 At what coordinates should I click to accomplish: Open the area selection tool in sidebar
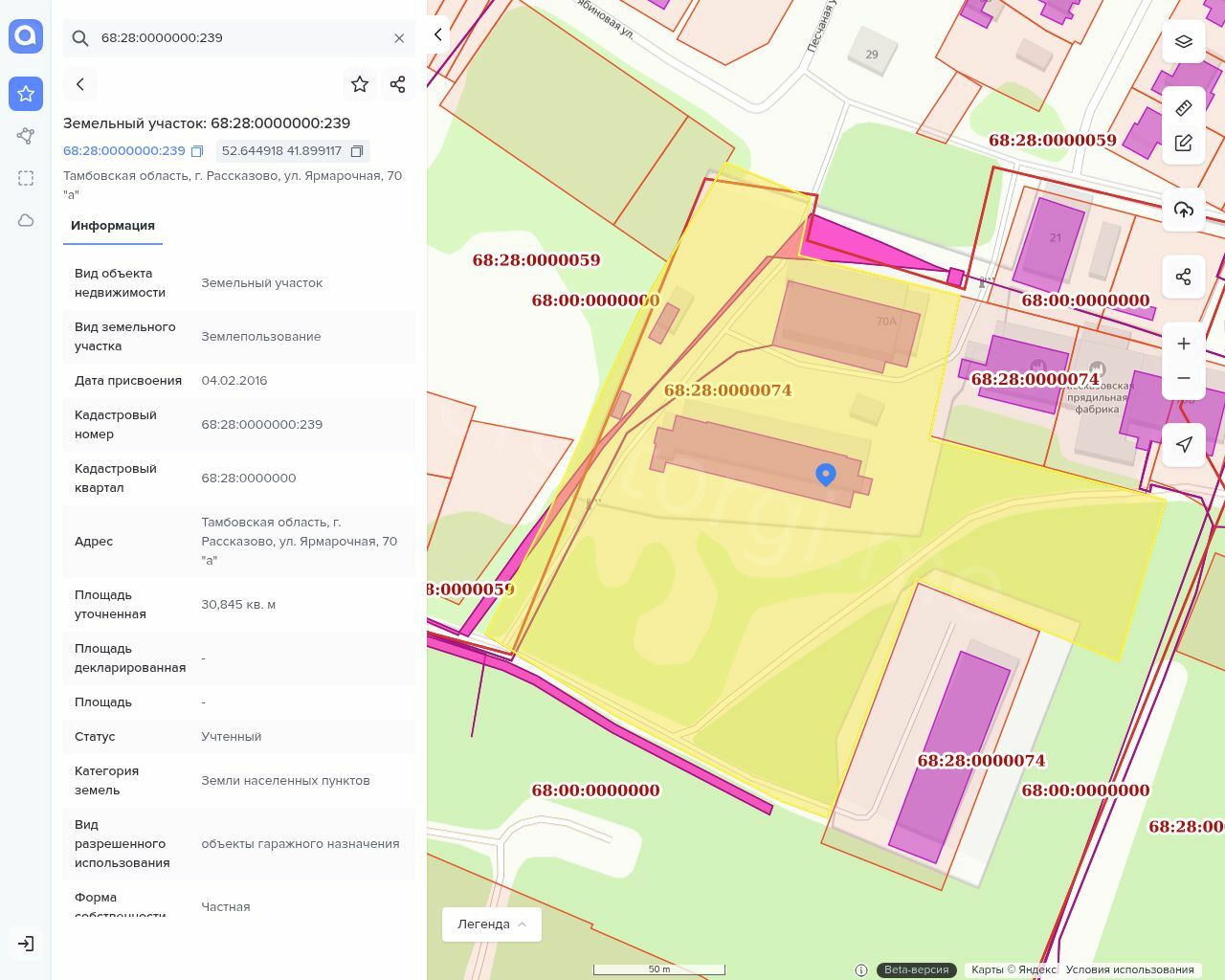pos(26,178)
